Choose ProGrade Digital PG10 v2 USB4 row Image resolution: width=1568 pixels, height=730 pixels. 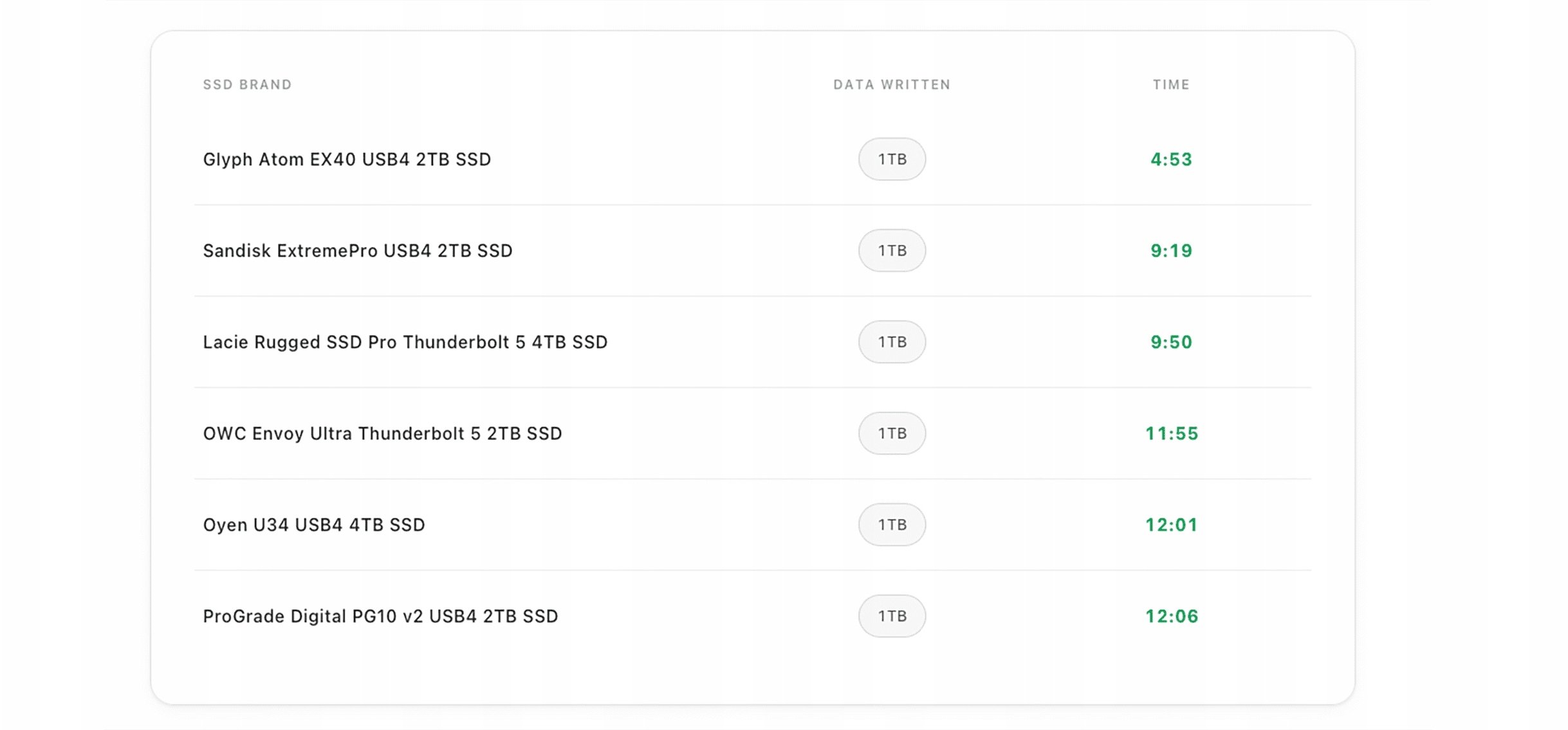click(380, 616)
